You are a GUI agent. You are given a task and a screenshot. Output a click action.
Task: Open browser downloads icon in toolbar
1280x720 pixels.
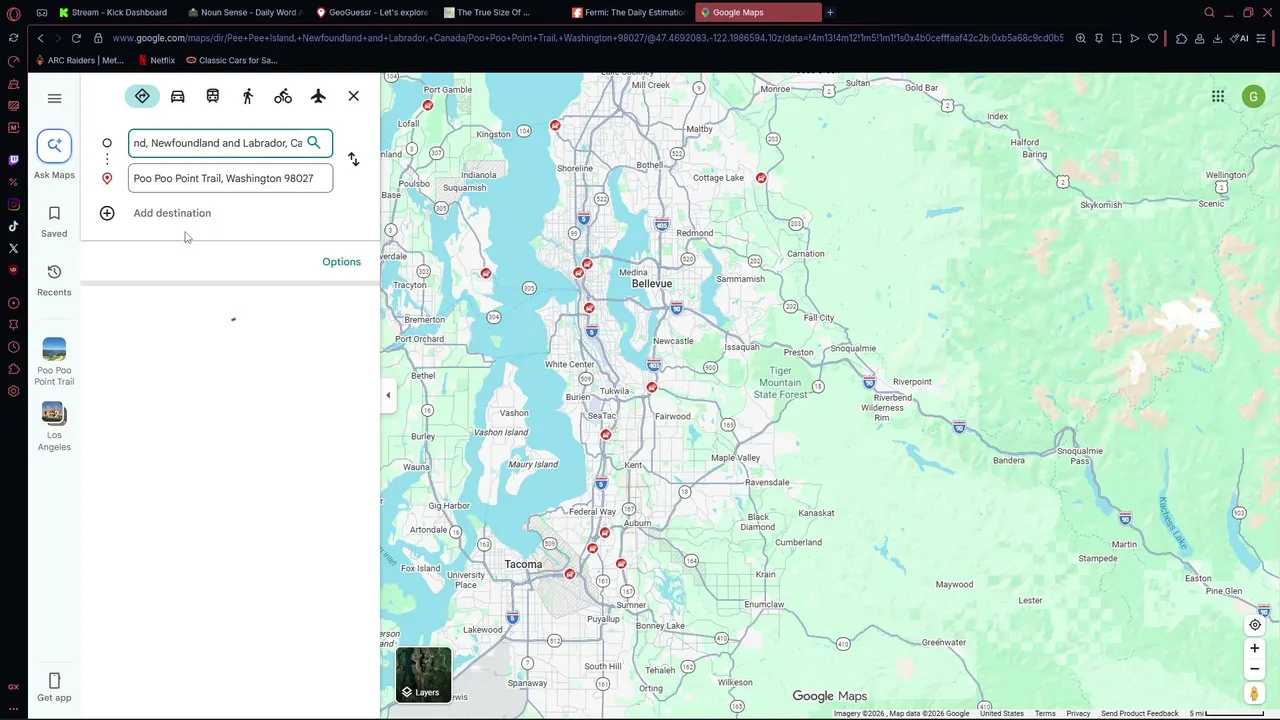point(1217,38)
